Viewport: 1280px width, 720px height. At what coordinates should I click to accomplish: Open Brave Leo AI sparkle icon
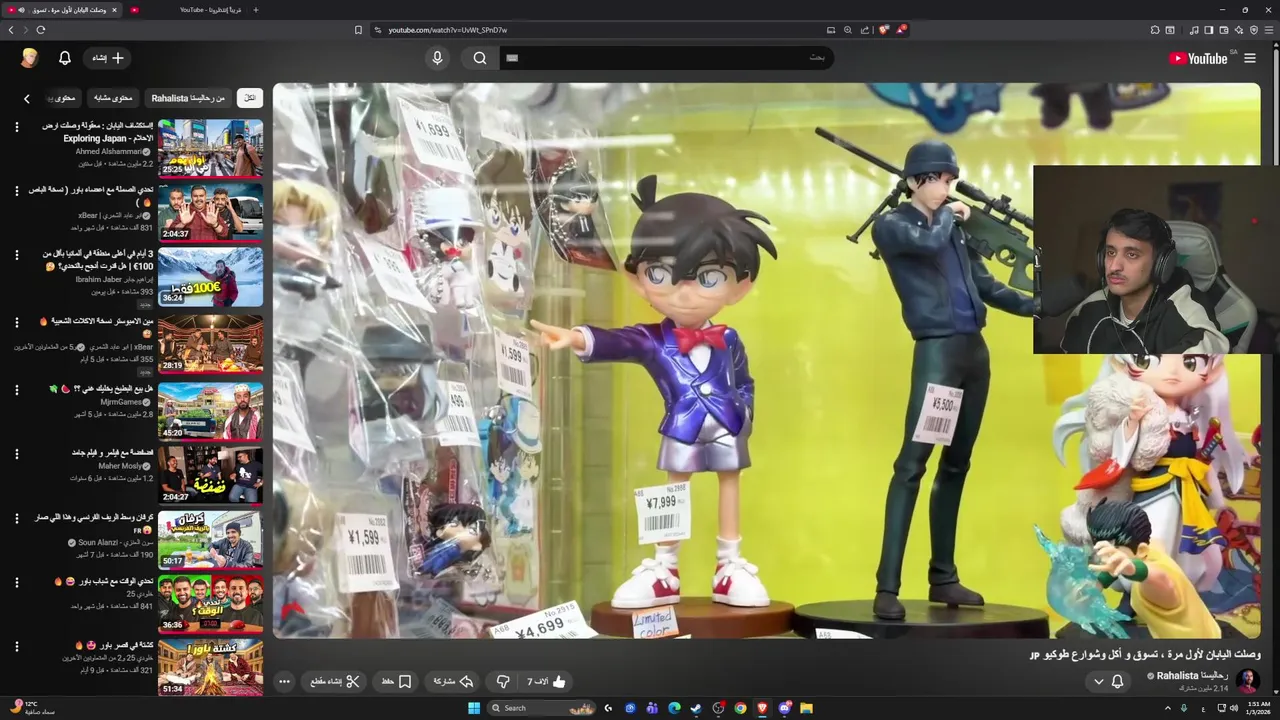pyautogui.click(x=1239, y=30)
